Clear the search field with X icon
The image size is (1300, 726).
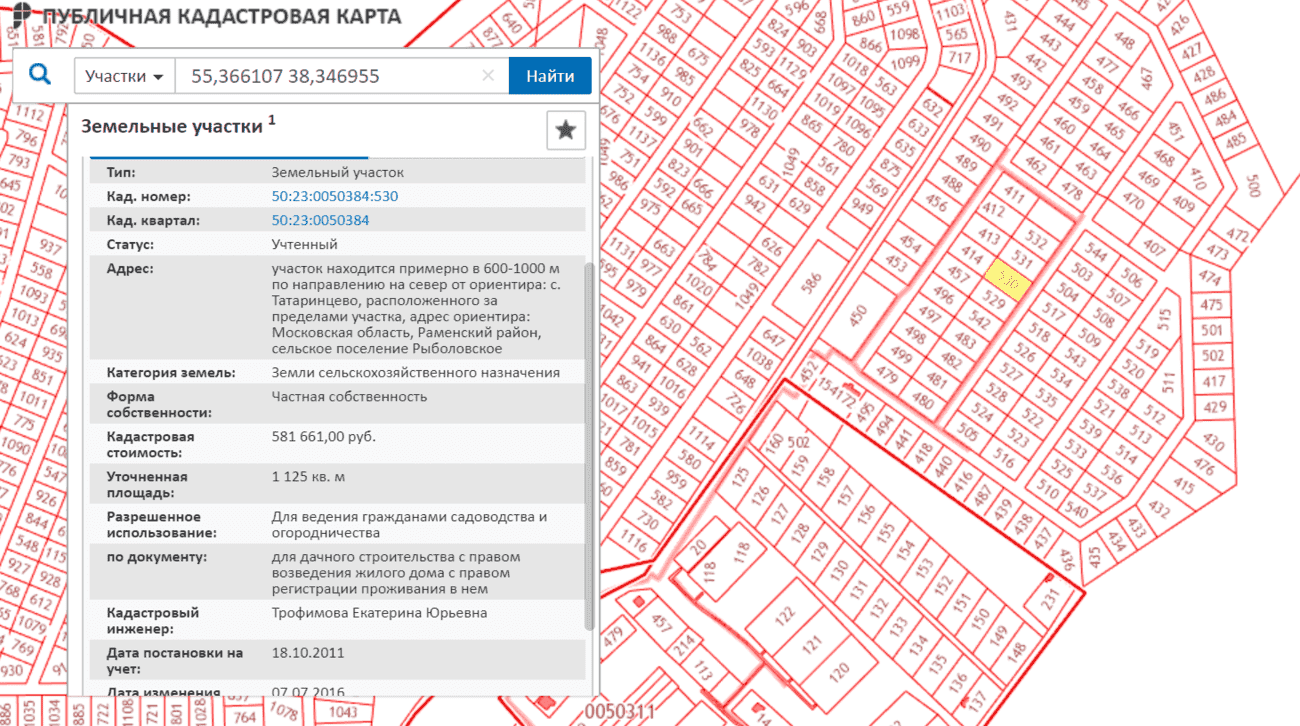click(x=488, y=76)
